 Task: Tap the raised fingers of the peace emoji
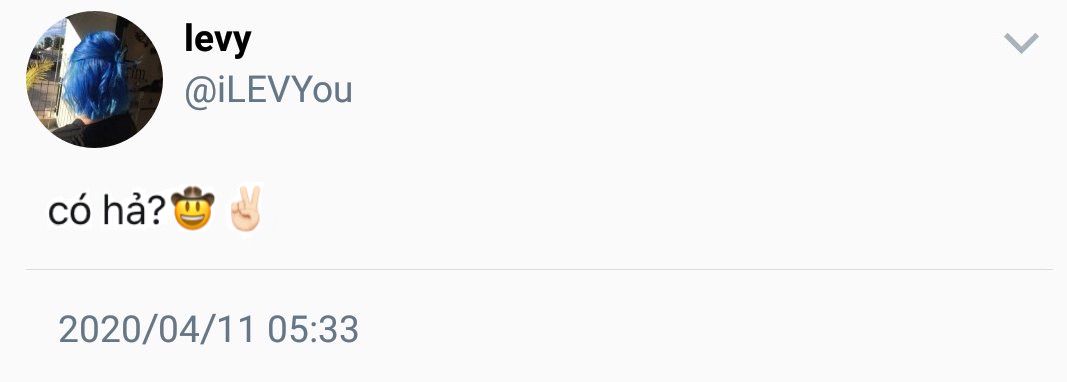pos(245,197)
